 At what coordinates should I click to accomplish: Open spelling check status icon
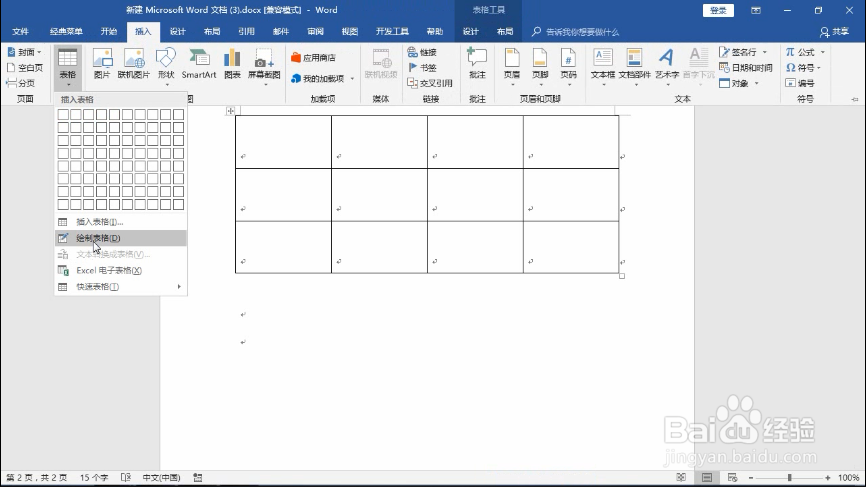126,478
